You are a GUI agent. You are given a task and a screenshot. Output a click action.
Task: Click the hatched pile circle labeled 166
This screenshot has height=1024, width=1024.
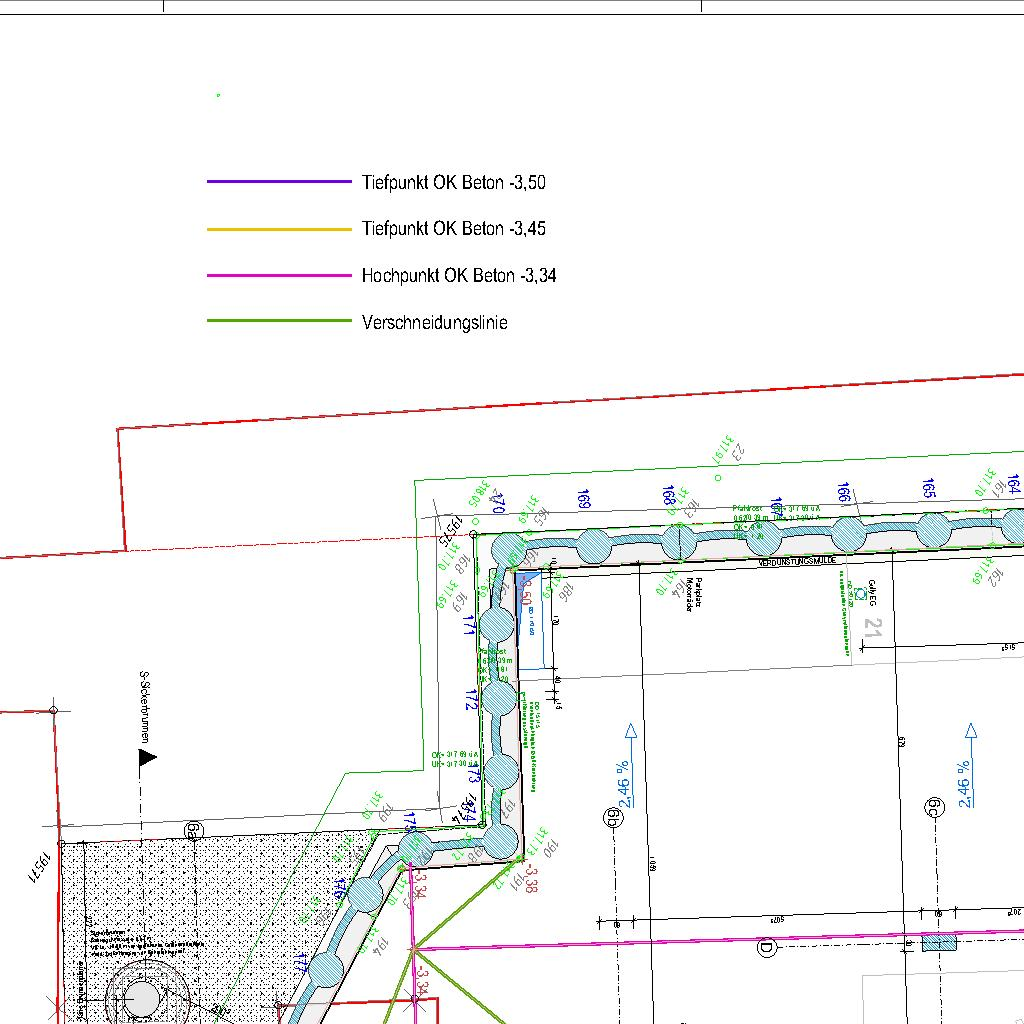click(x=849, y=533)
